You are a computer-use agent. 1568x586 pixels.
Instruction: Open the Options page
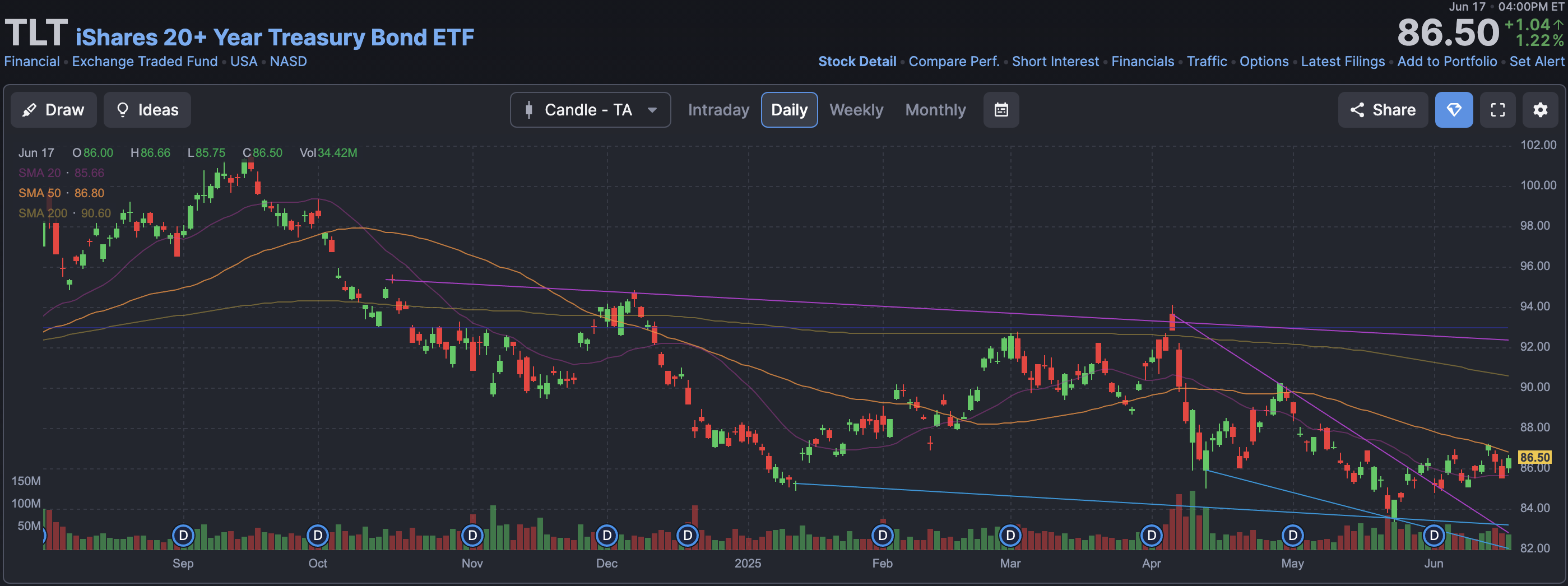(x=1264, y=62)
